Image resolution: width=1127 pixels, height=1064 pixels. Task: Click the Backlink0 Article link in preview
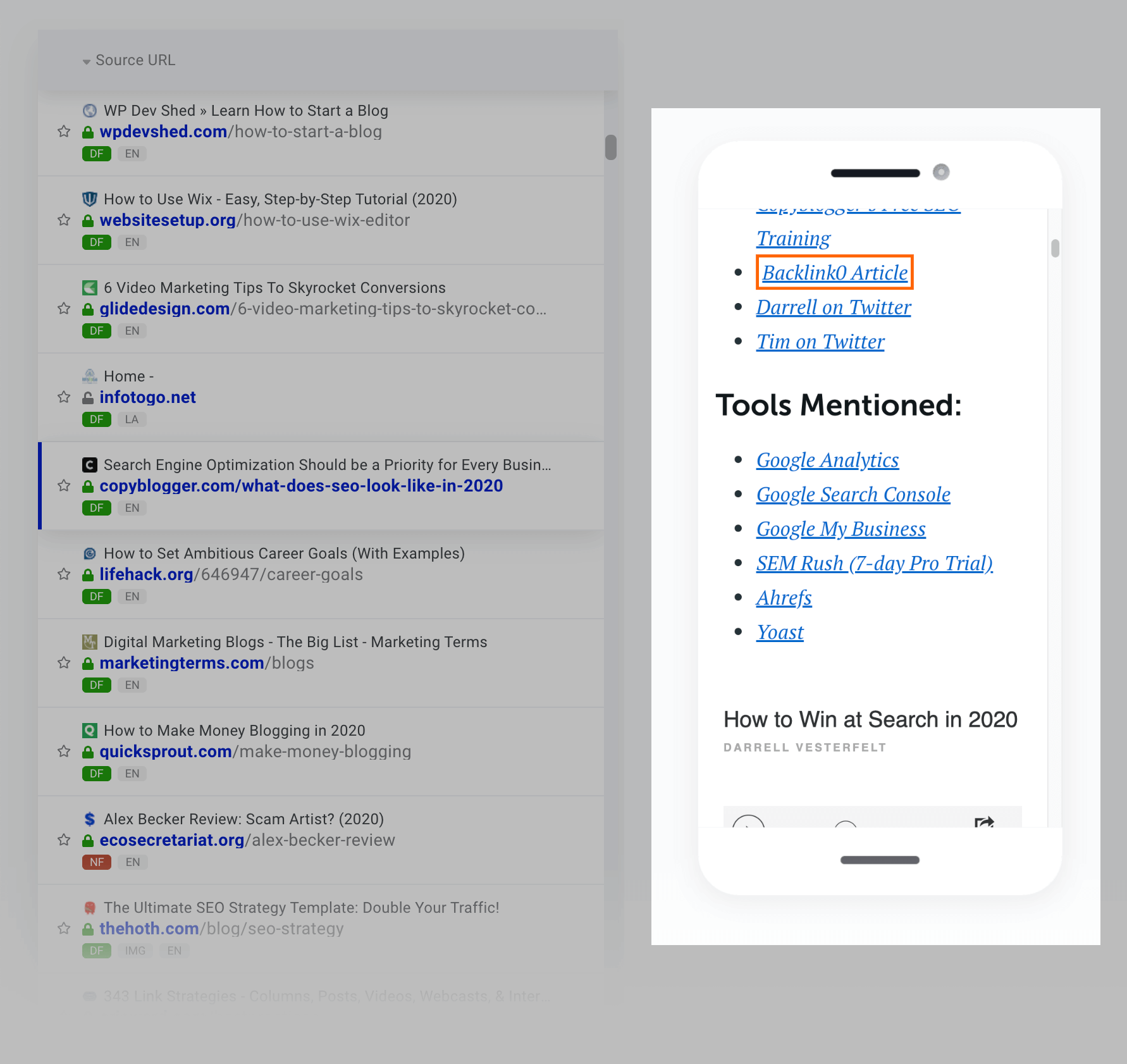pyautogui.click(x=835, y=273)
